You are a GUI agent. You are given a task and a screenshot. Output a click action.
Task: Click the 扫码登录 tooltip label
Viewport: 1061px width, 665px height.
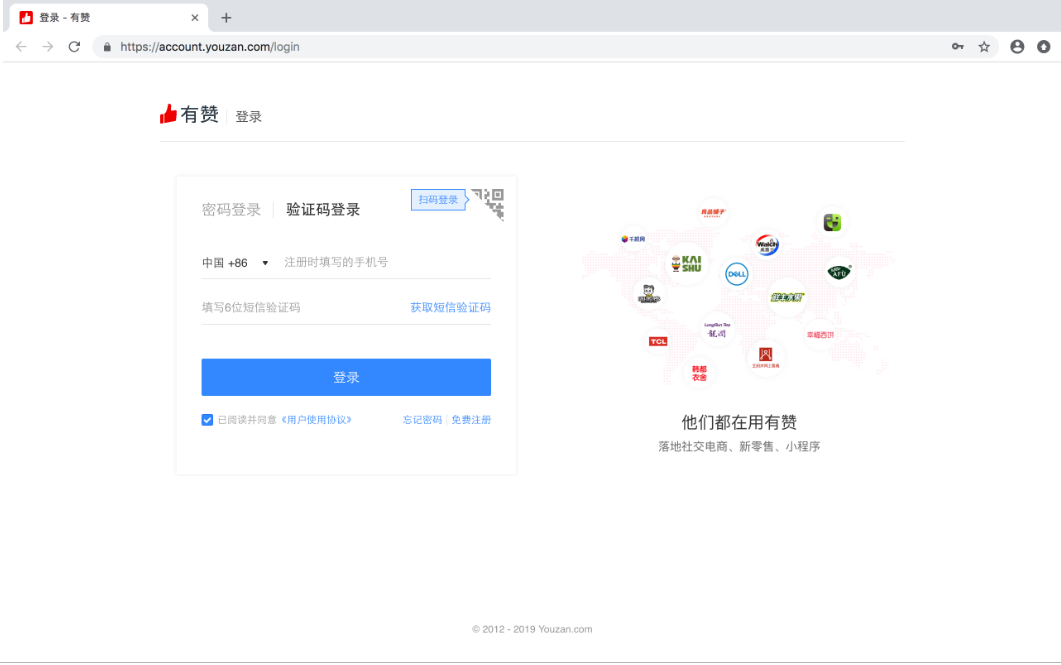[438, 200]
